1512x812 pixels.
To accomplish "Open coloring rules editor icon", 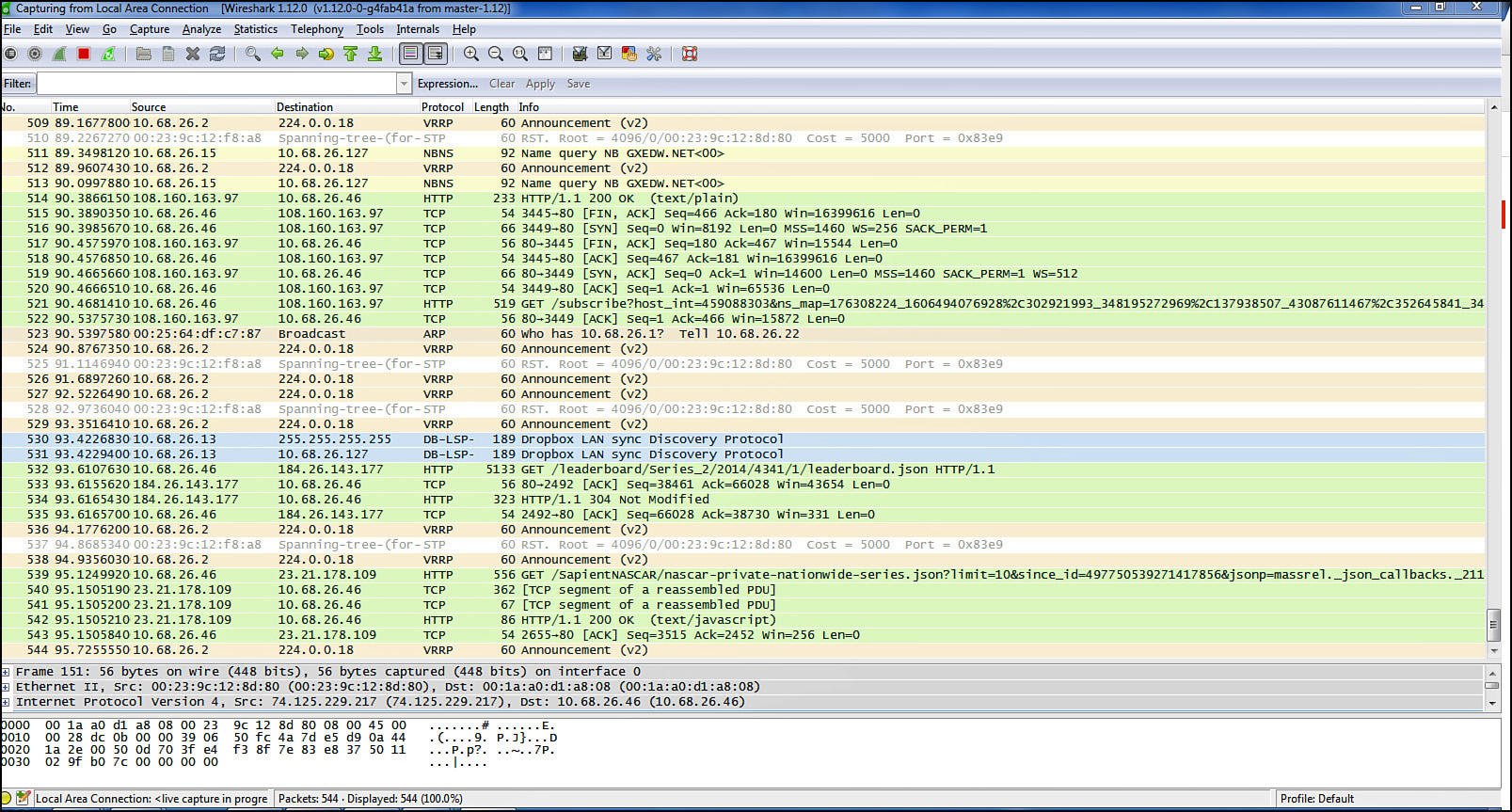I will click(629, 54).
